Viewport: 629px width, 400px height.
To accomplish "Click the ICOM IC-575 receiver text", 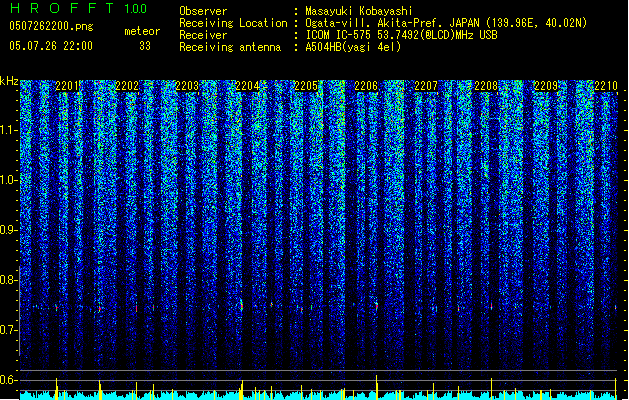I will click(401, 35).
